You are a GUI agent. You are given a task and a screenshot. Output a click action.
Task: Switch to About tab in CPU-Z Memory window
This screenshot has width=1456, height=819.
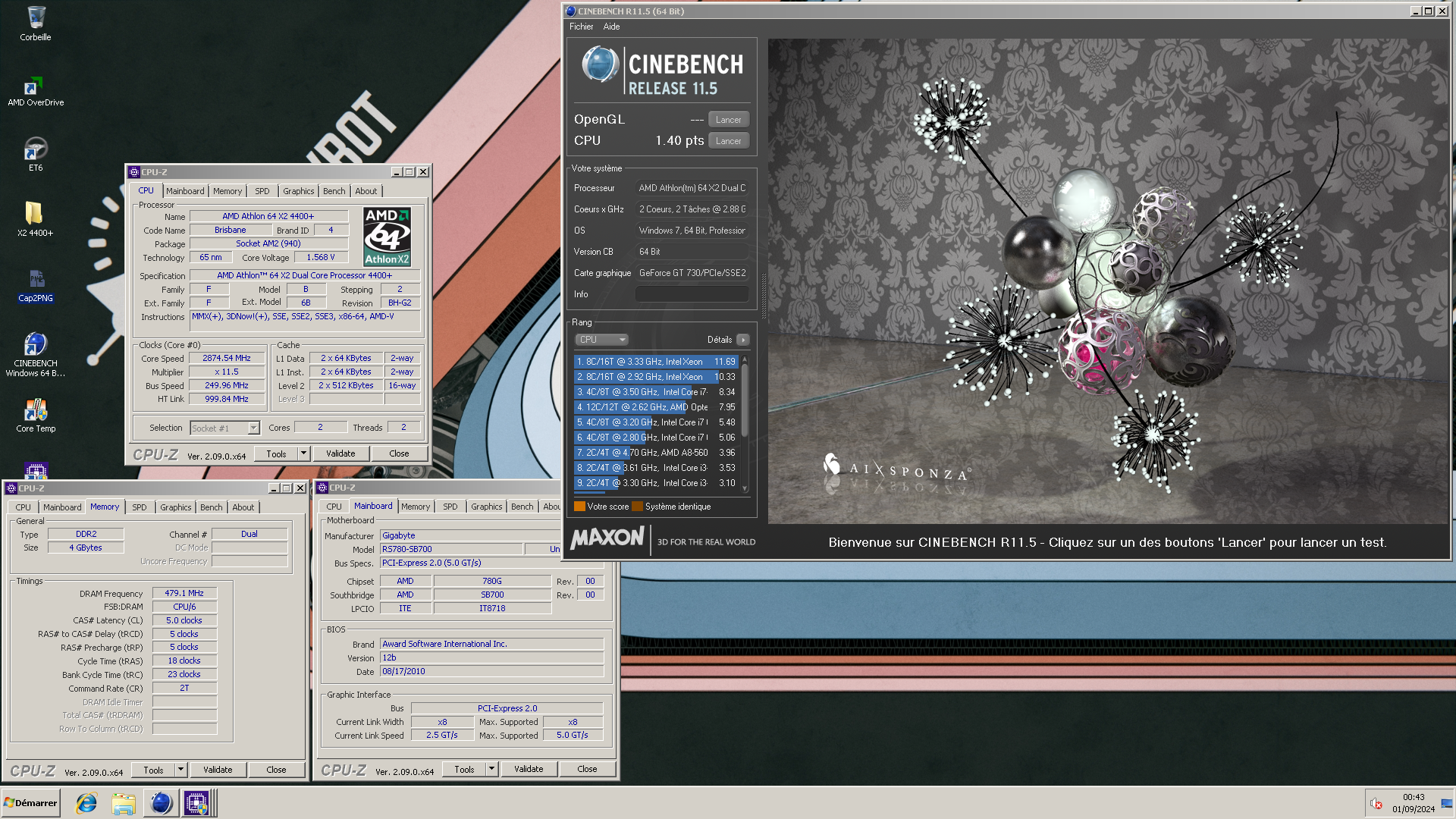click(243, 507)
